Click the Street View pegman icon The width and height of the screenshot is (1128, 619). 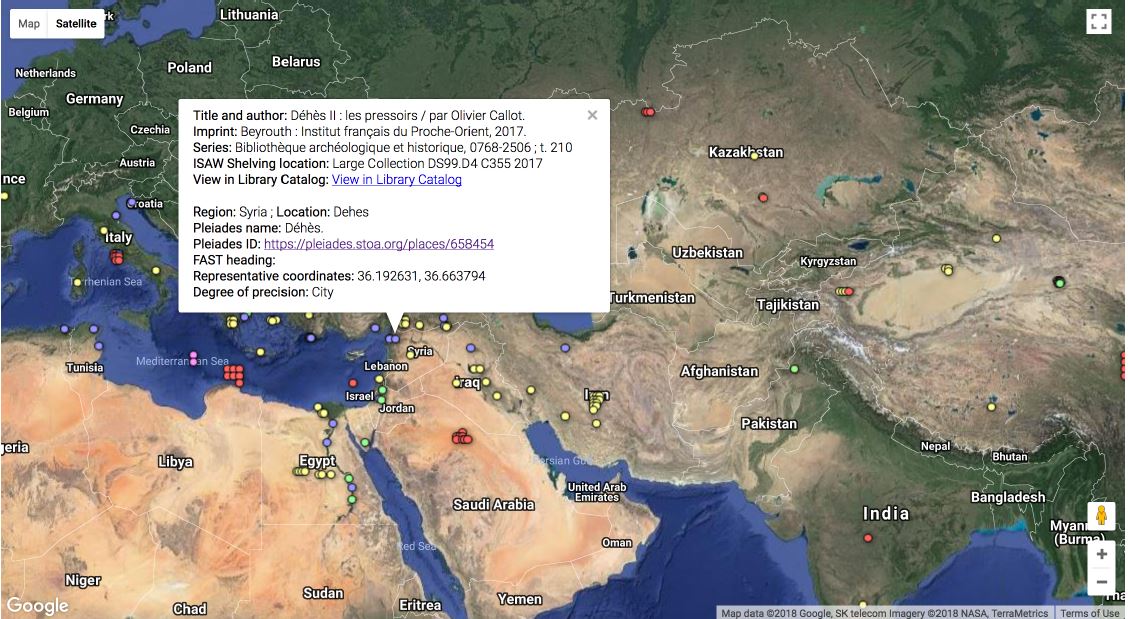[1101, 516]
